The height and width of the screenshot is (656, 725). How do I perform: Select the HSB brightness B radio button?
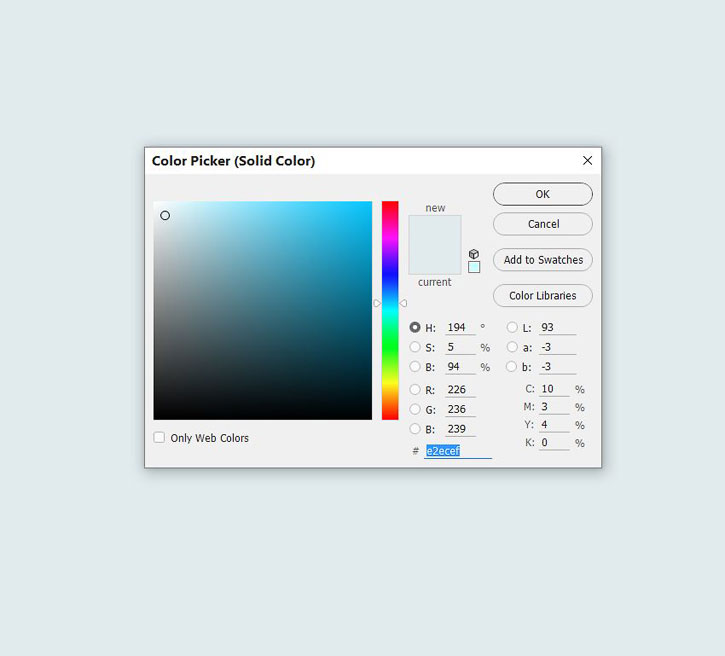[x=415, y=367]
